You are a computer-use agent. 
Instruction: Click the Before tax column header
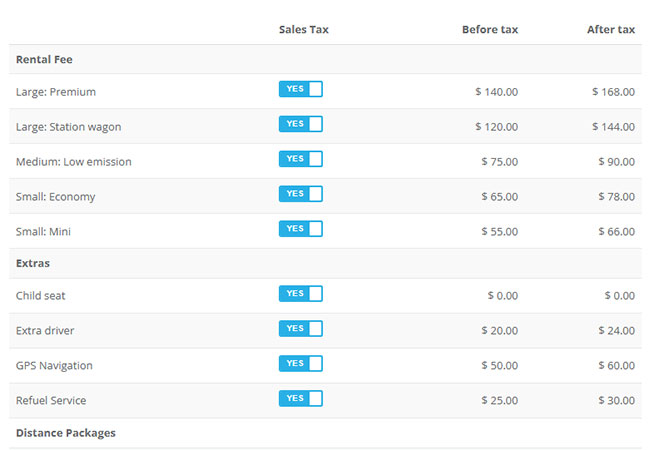point(490,29)
